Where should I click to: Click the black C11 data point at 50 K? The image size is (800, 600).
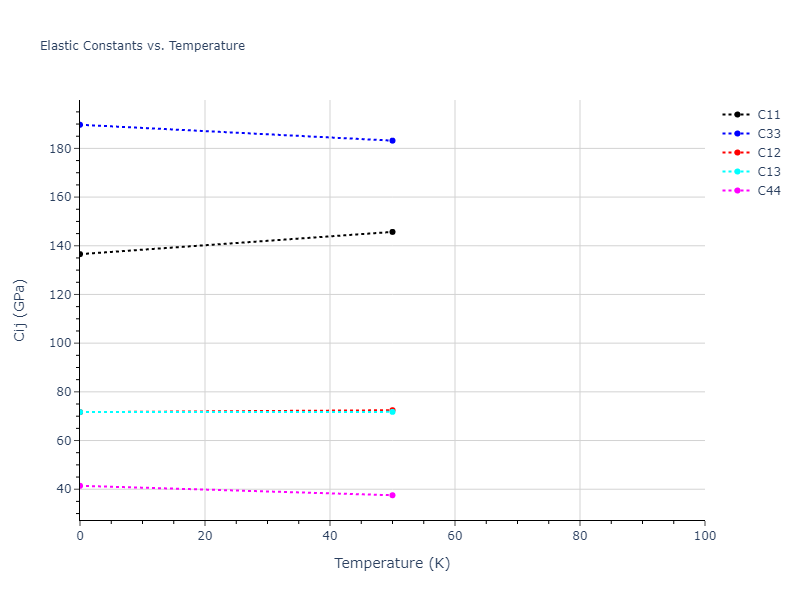point(392,232)
